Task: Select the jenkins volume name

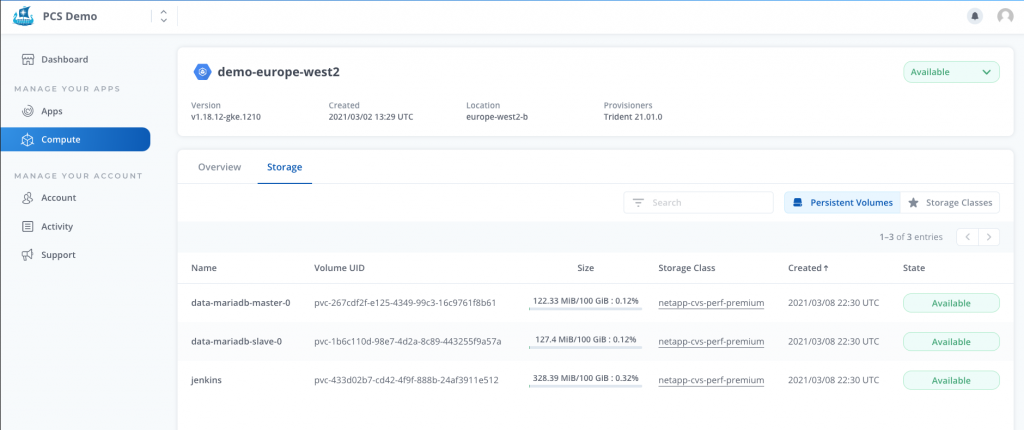Action: point(206,380)
